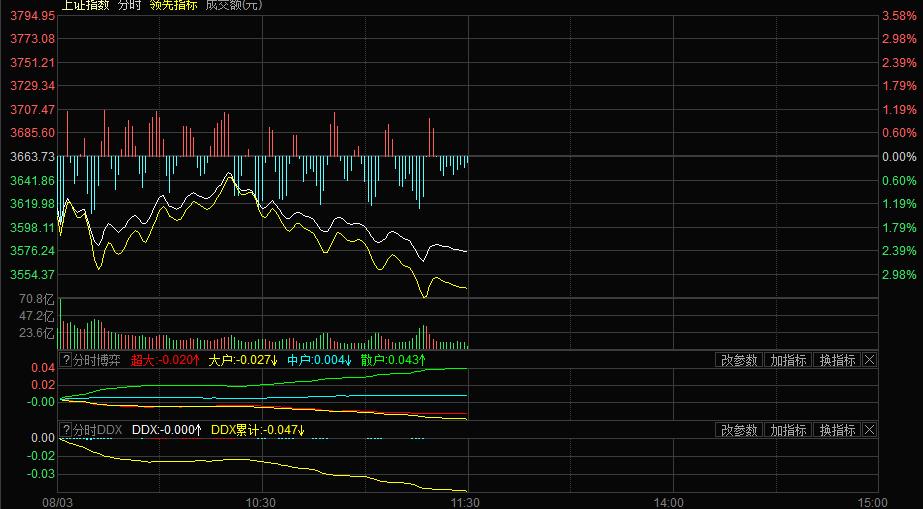Click the 分时 label in chart header
Image resolution: width=923 pixels, height=509 pixels.
[130, 5]
